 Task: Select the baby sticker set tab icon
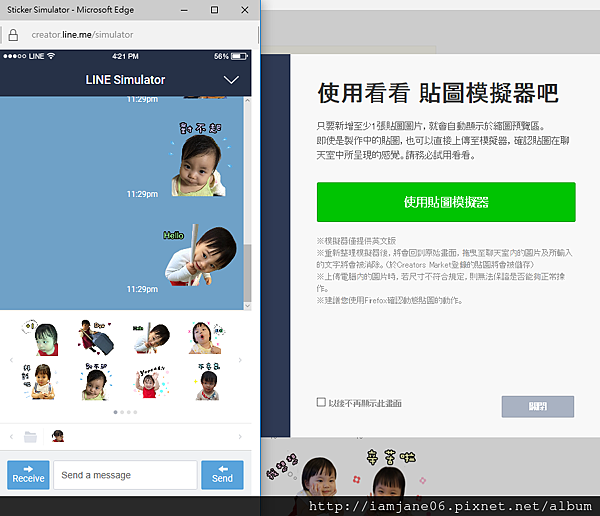point(58,436)
